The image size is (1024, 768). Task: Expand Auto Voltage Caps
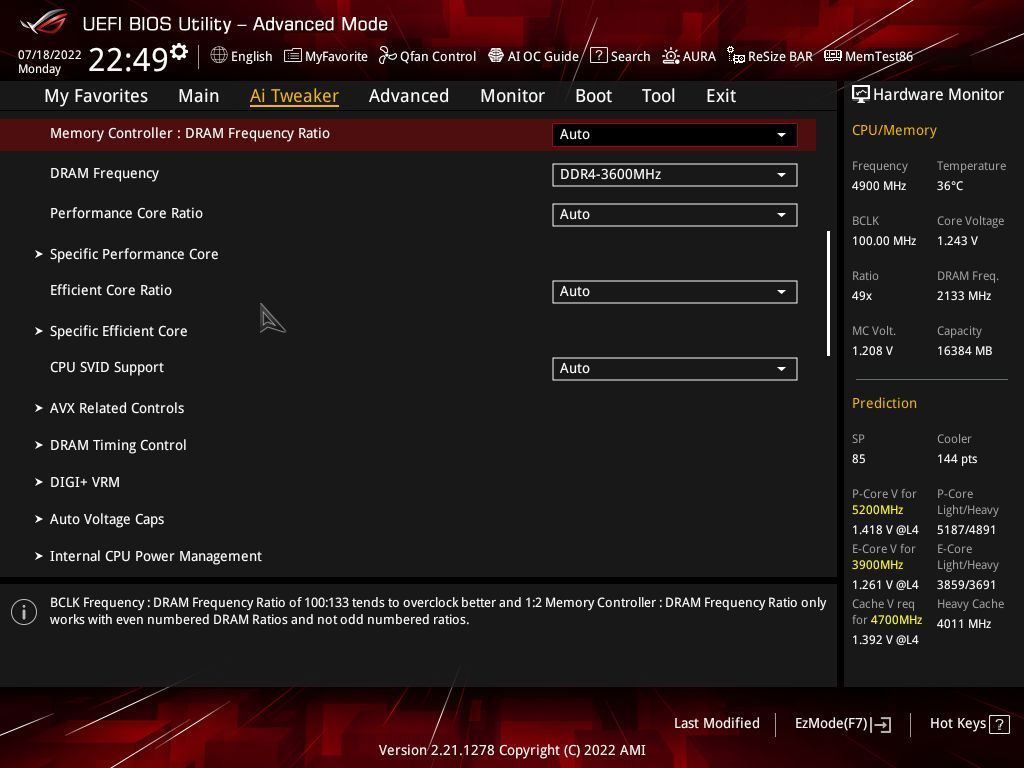coord(99,519)
